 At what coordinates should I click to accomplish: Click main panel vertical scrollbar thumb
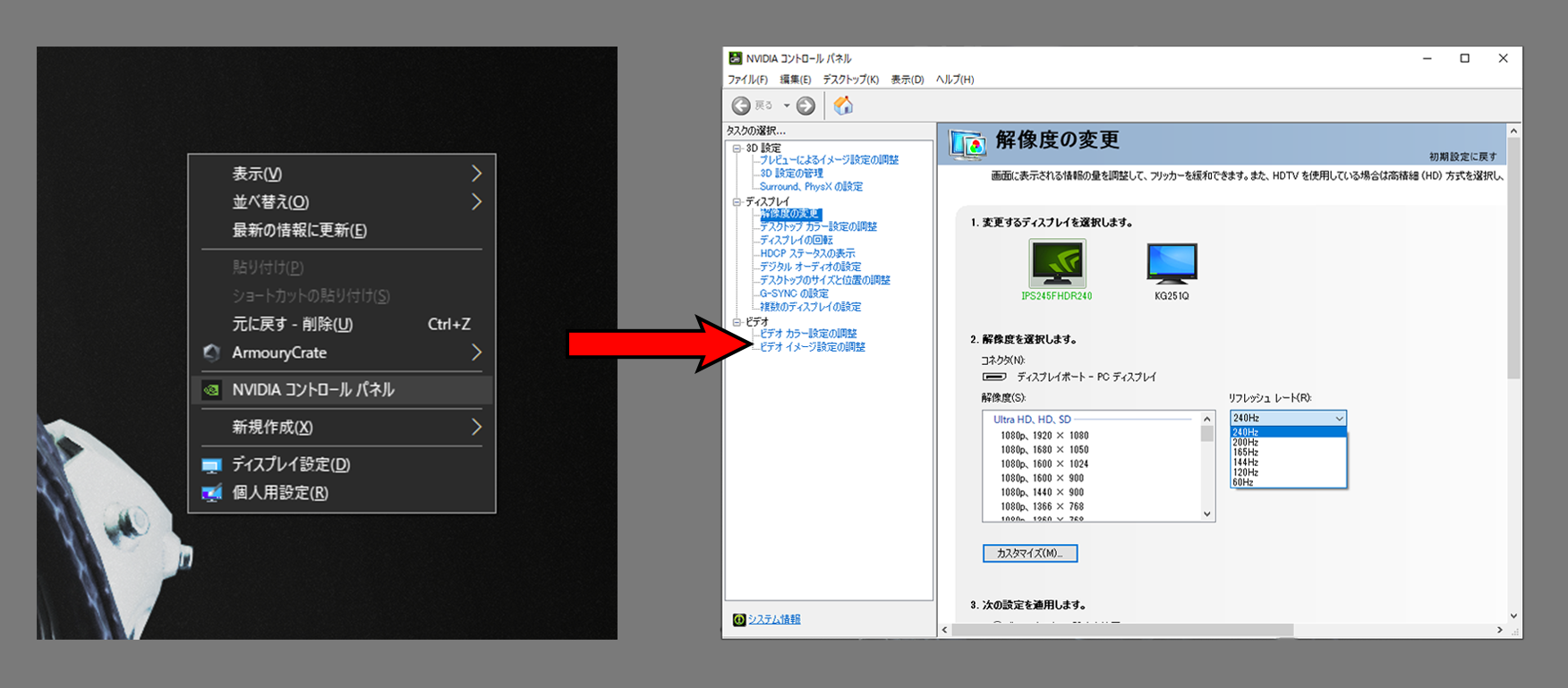tap(1513, 259)
